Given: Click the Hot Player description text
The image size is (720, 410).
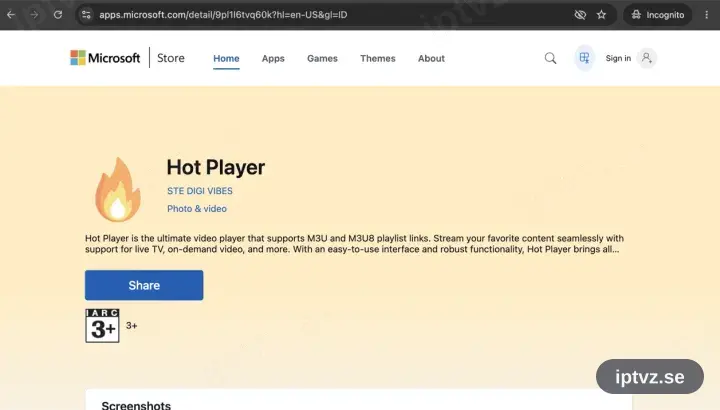Looking at the screenshot, I should coord(354,244).
